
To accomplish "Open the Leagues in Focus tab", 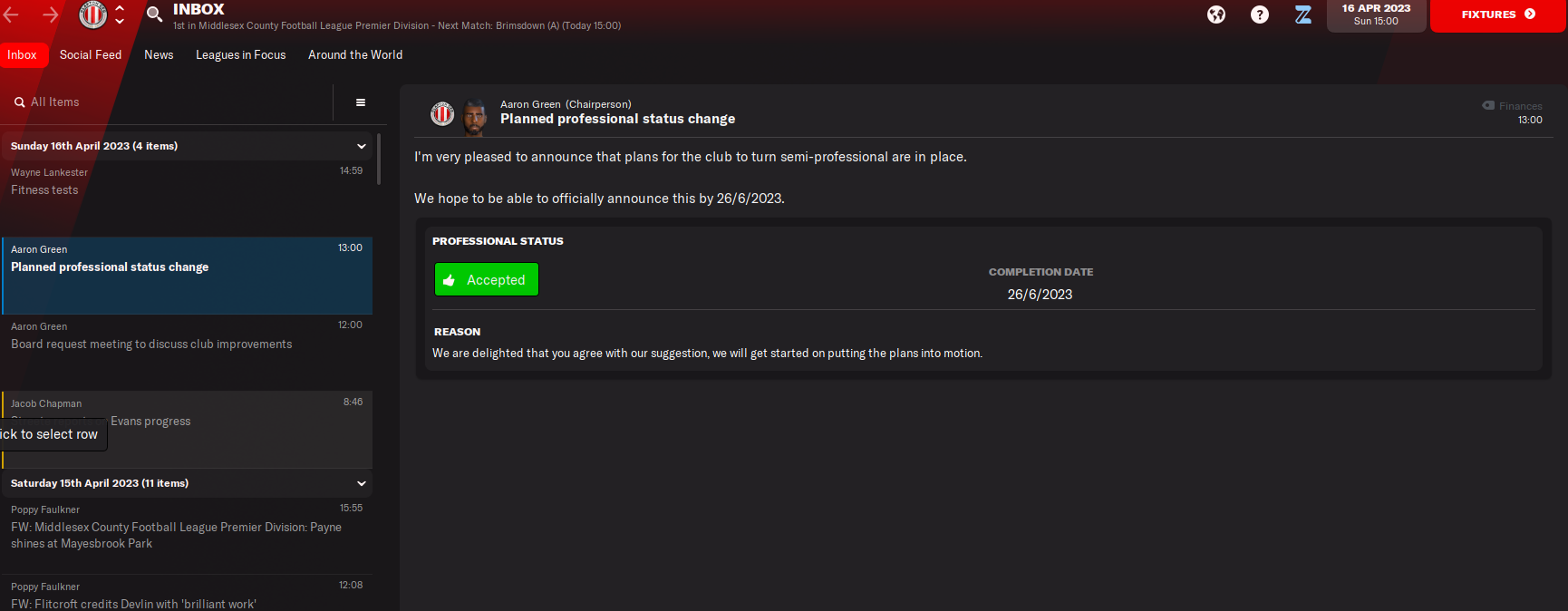I will click(x=240, y=55).
